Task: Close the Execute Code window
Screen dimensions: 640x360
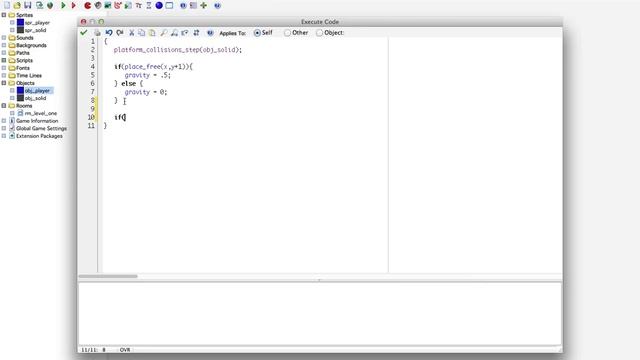Action: tap(83, 22)
